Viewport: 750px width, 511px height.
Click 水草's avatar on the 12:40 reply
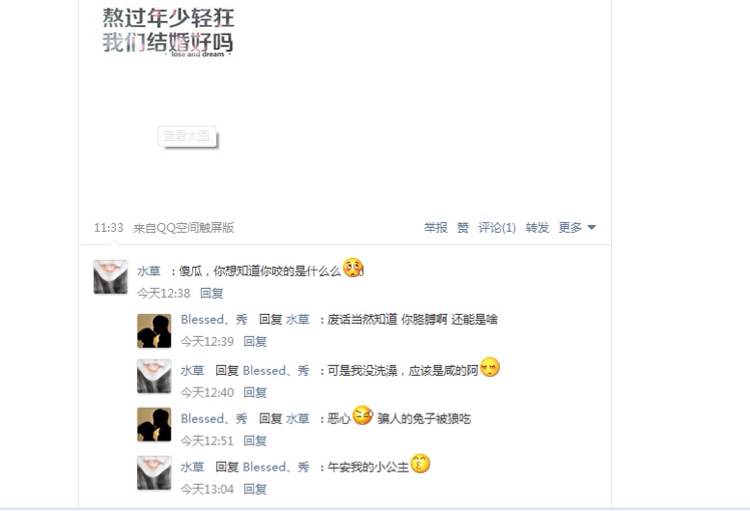click(x=154, y=376)
